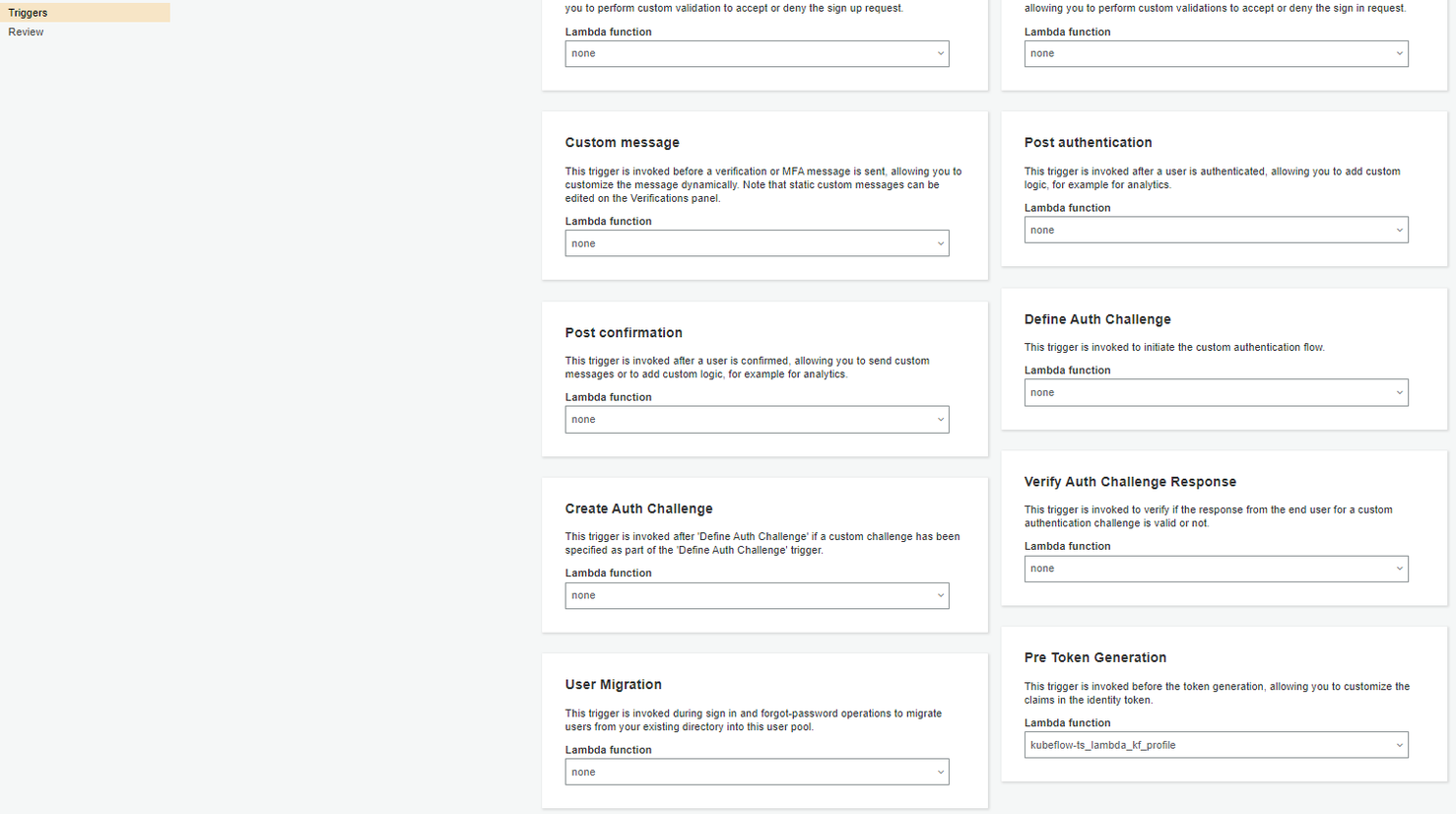Click the Custom message trigger description text

pos(763,185)
